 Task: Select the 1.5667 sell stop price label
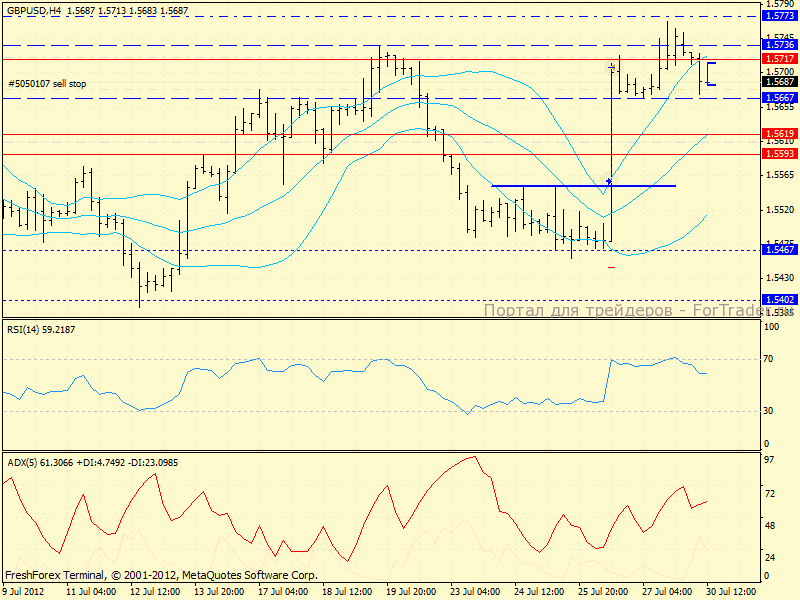[x=779, y=98]
